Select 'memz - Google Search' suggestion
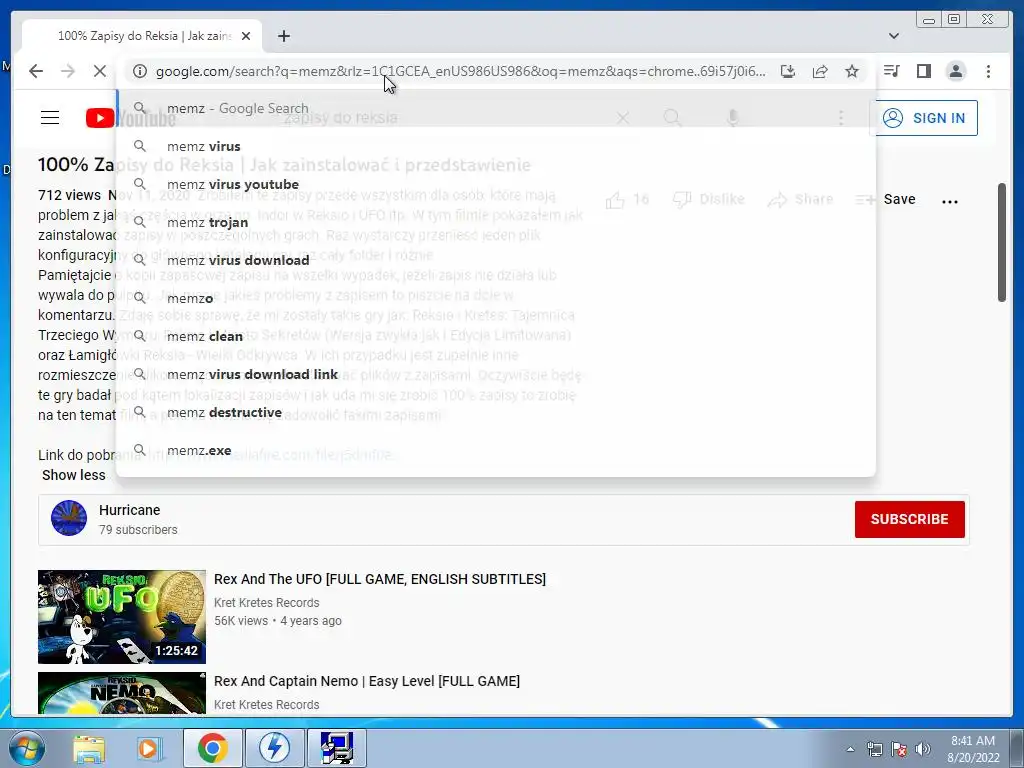 [x=496, y=108]
